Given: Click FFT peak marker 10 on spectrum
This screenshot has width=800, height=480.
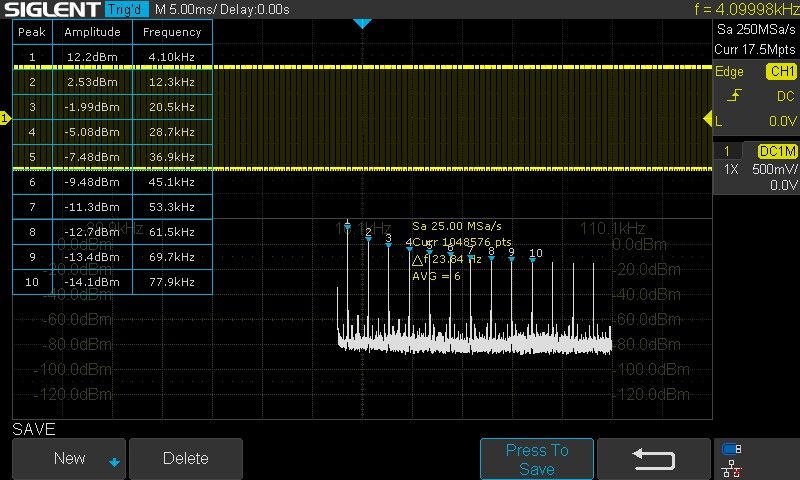Looking at the screenshot, I should click(534, 256).
